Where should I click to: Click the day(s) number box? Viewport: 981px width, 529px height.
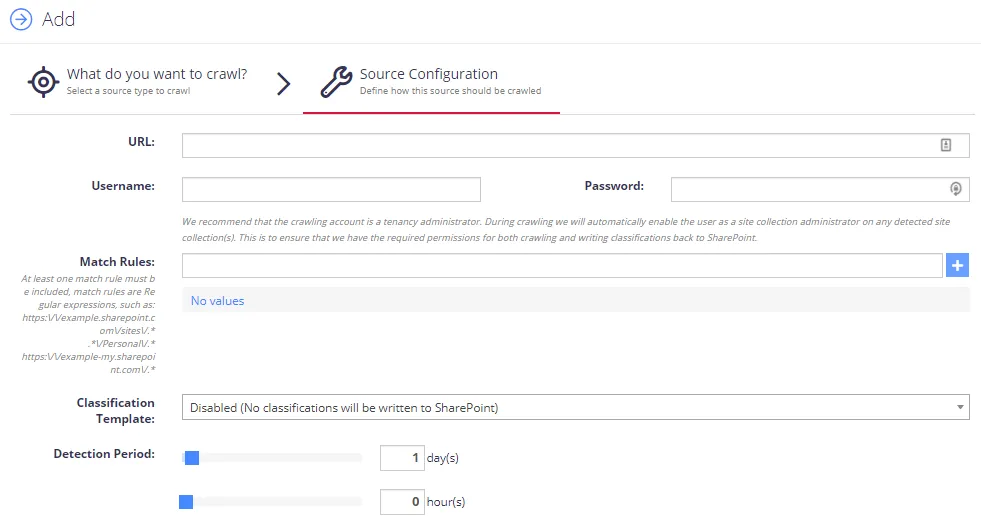[402, 458]
